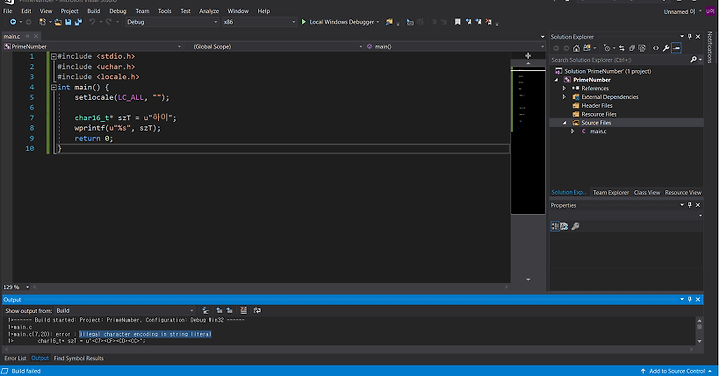The width and height of the screenshot is (720, 376).
Task: Click the Show All Files icon
Action: click(642, 48)
